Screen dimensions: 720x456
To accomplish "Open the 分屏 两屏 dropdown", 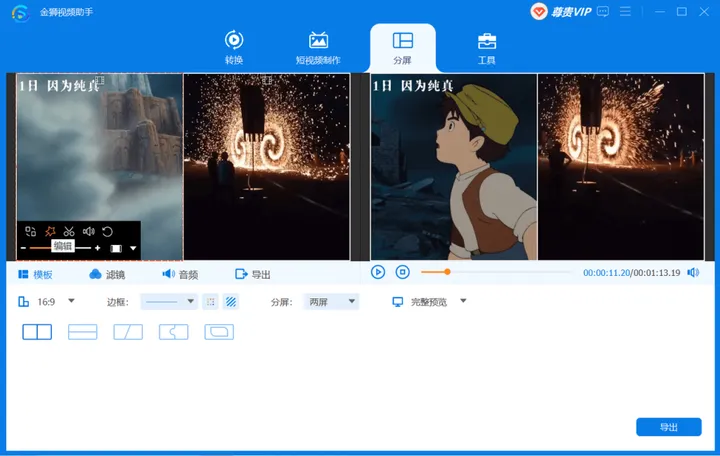I will tap(331, 302).
